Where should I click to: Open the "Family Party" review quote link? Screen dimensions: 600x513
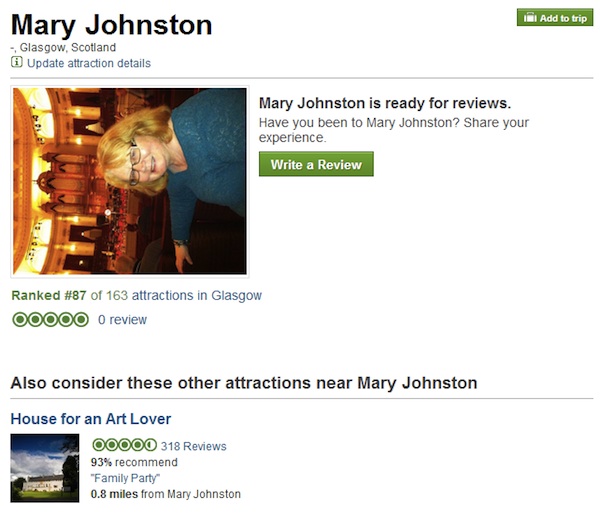click(125, 478)
